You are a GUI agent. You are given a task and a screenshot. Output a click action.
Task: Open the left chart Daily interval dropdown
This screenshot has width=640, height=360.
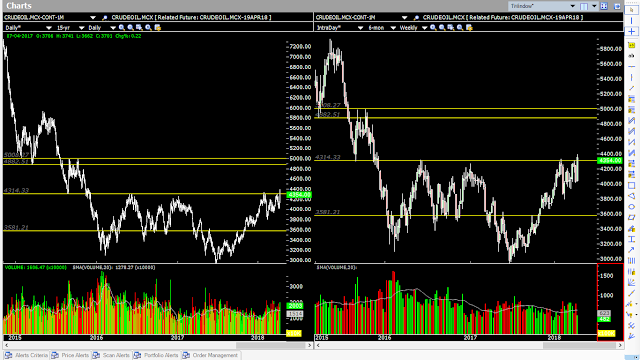click(x=113, y=28)
